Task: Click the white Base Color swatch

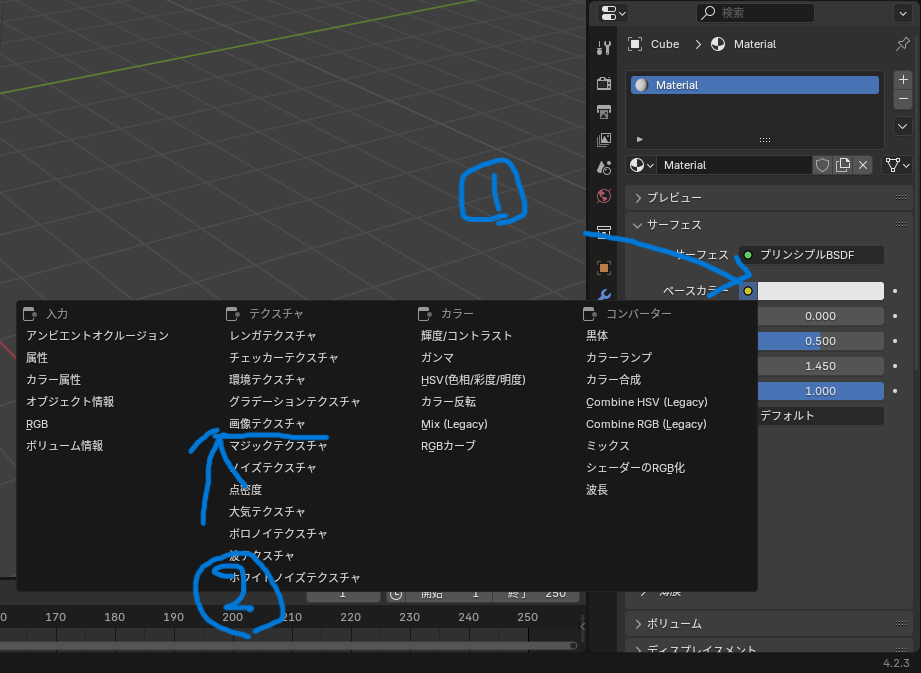Action: [821, 291]
